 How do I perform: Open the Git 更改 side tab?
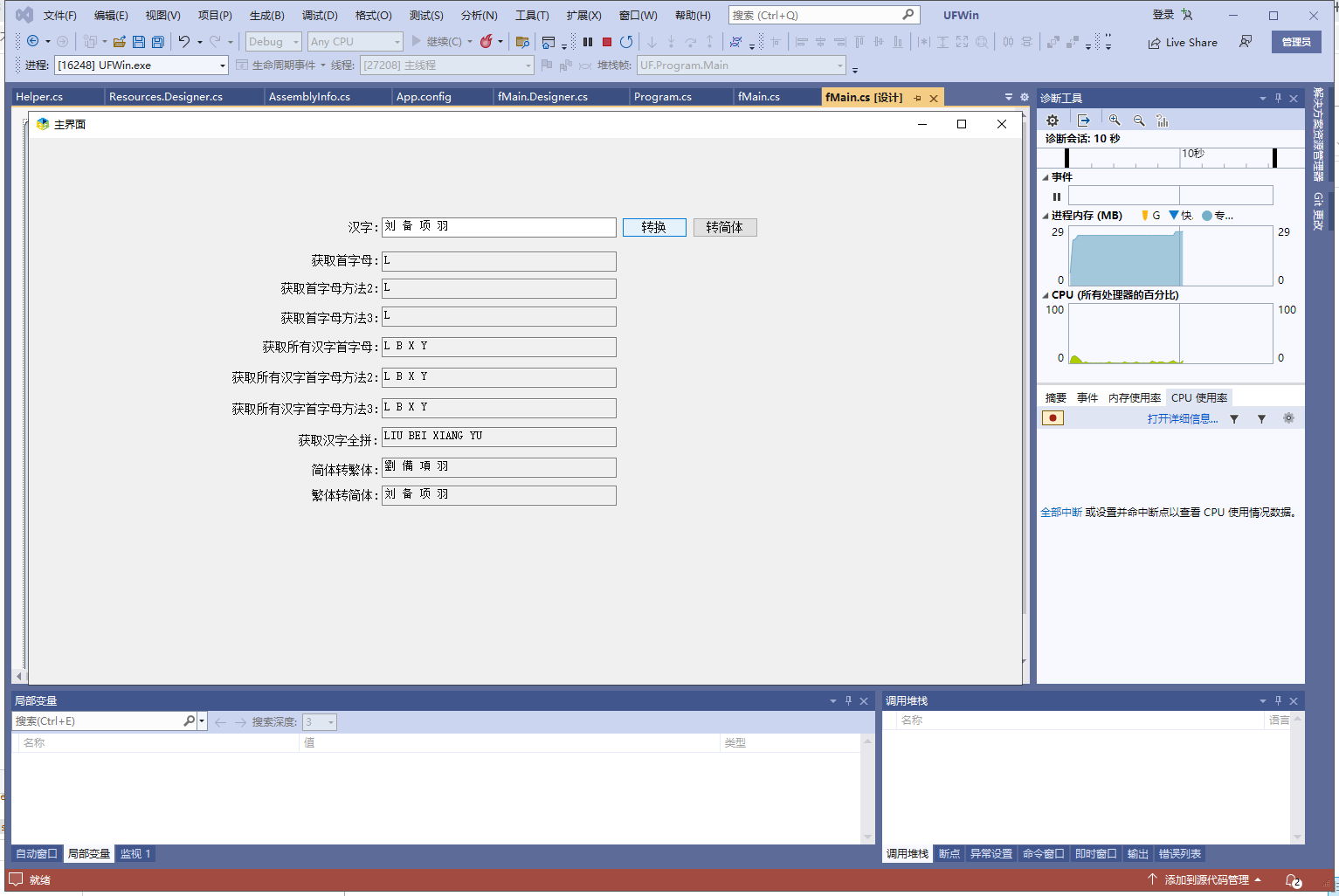coord(1318,211)
